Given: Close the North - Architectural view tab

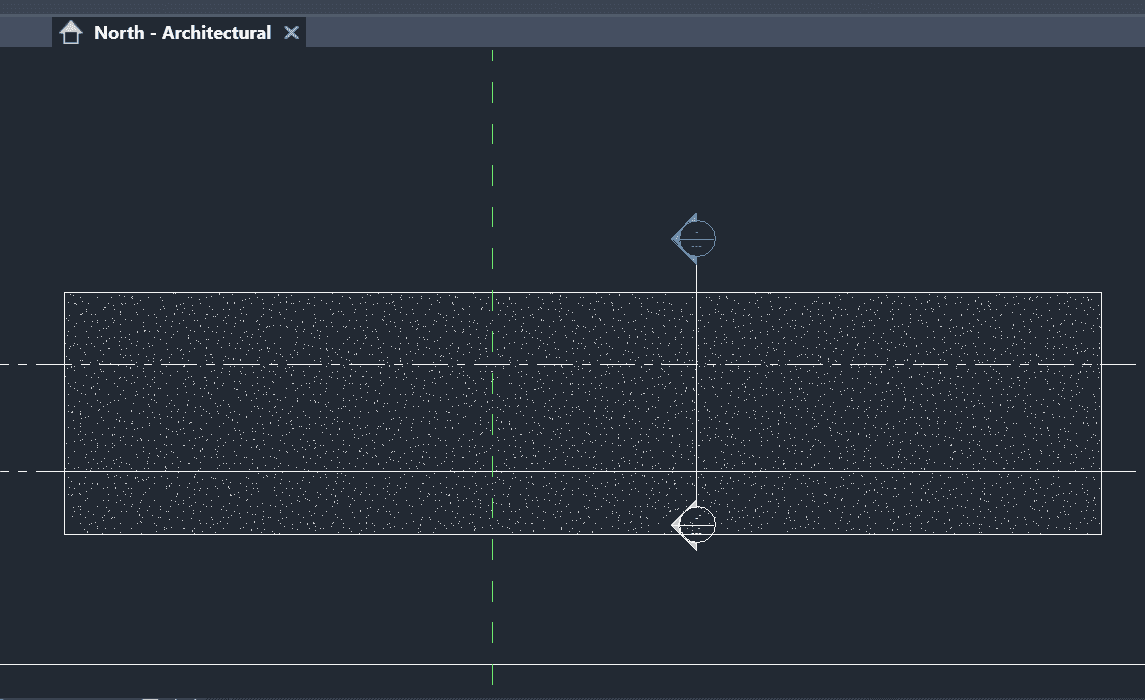Looking at the screenshot, I should 291,33.
